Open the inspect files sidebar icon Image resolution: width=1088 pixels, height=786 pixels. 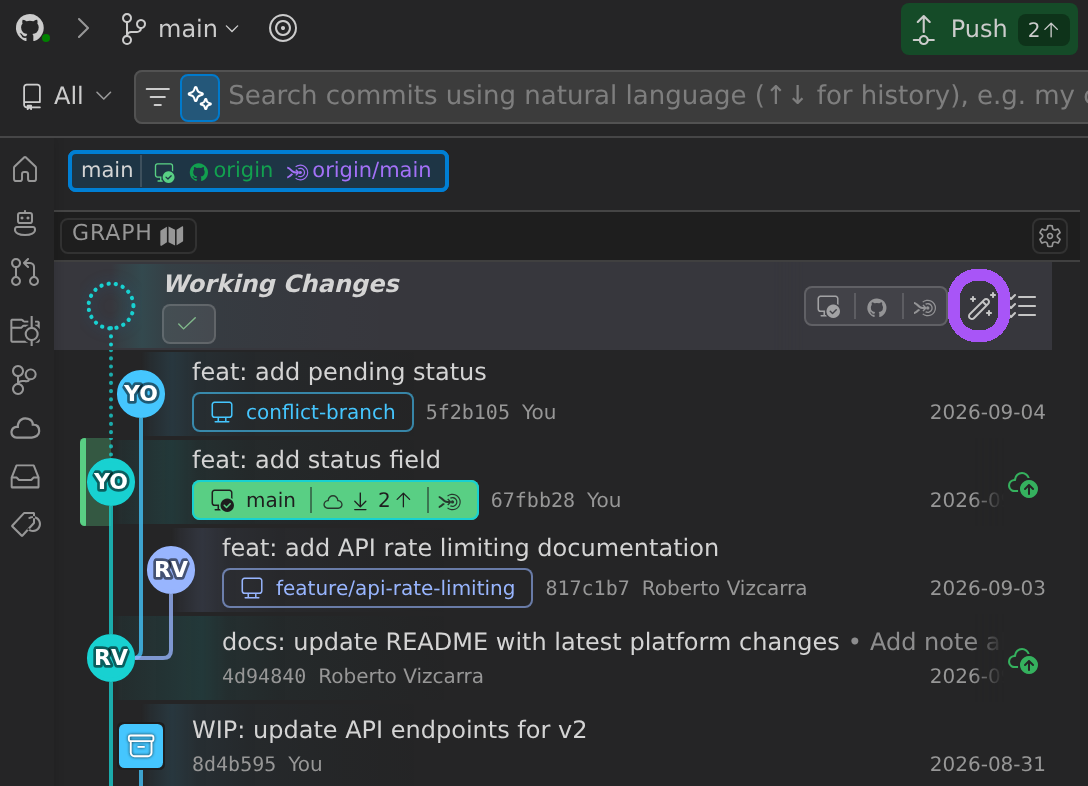tap(25, 331)
